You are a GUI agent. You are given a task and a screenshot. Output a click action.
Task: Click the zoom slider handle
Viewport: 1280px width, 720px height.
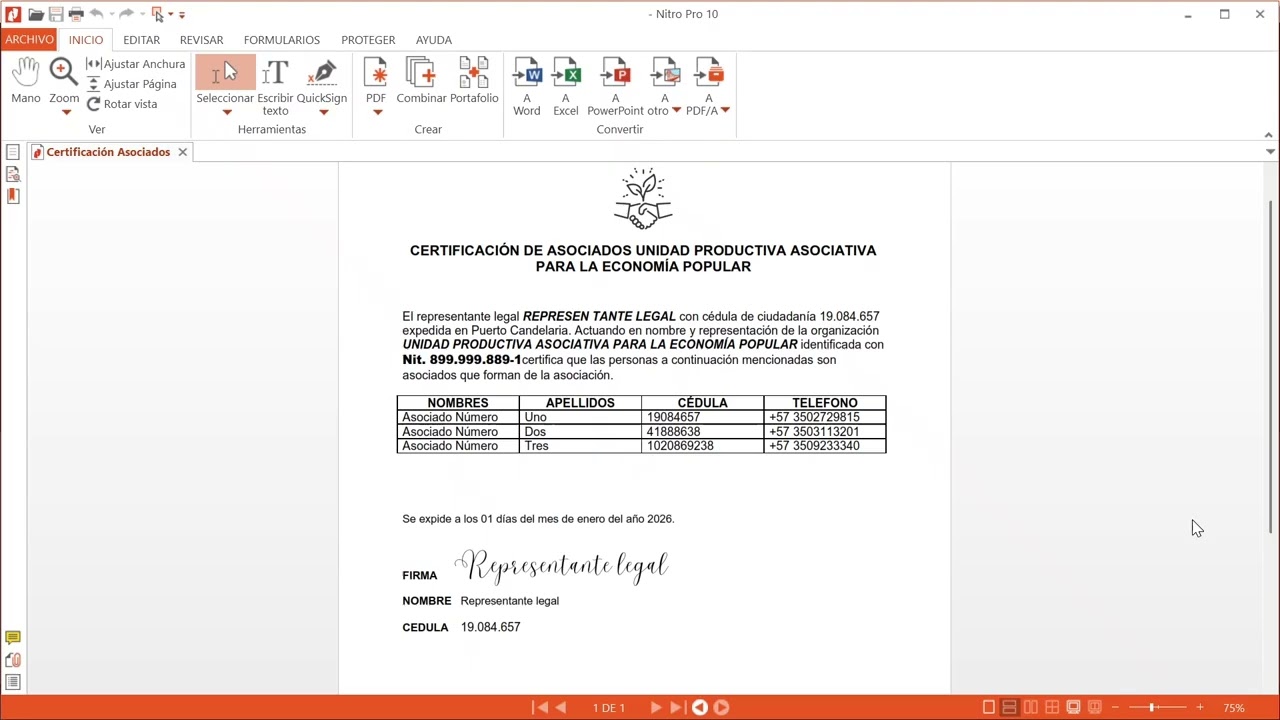pos(1152,707)
